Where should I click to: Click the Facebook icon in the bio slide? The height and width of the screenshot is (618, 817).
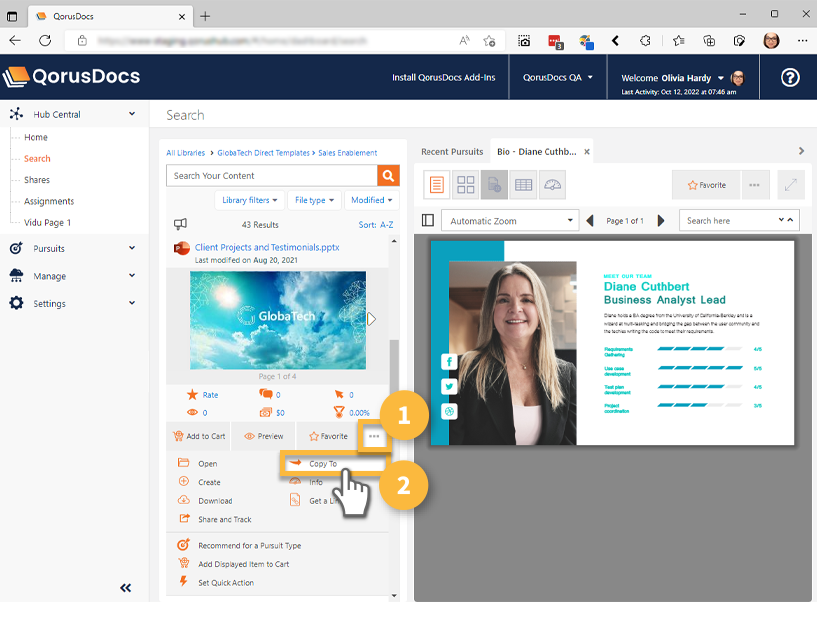[x=449, y=361]
